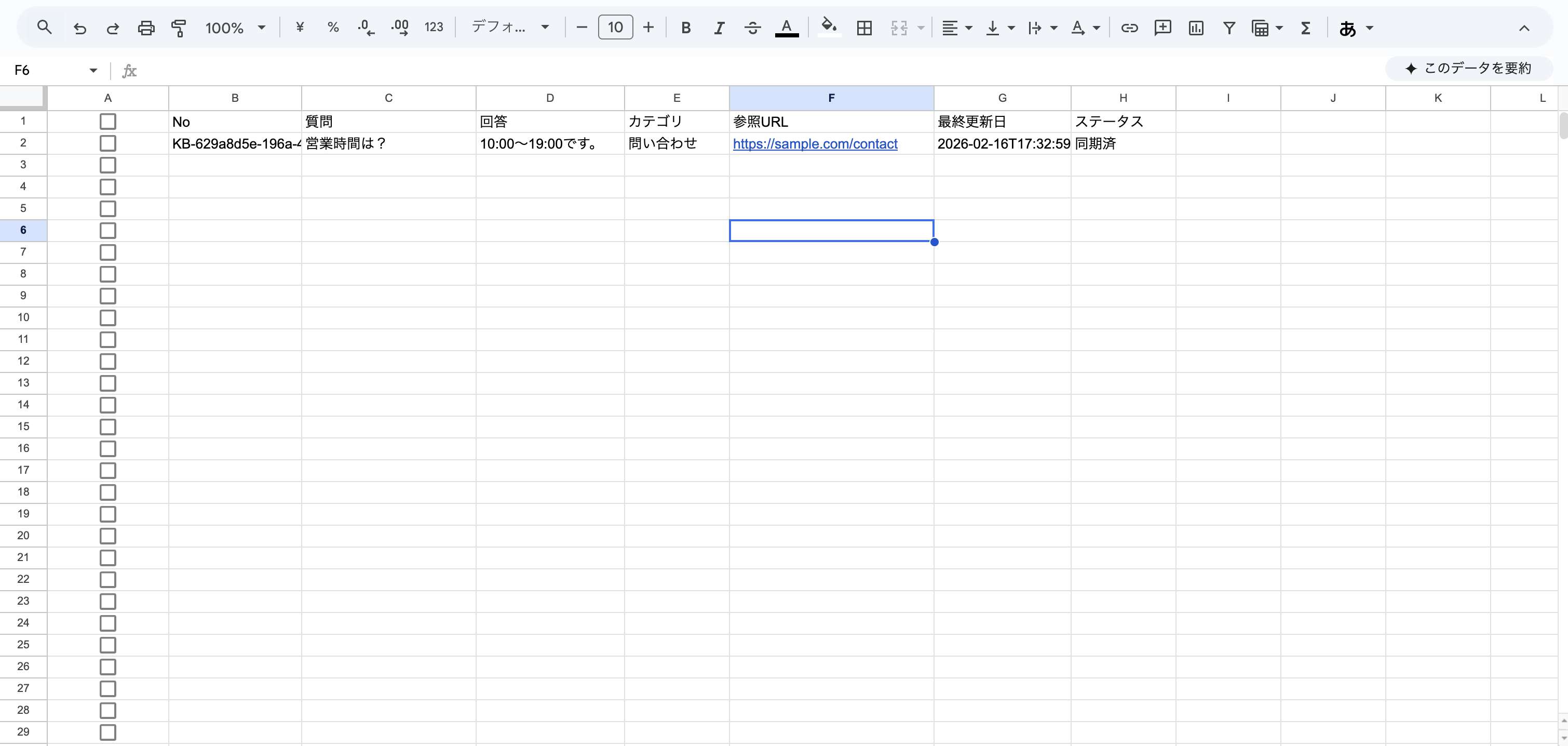Toggle the checkbox in row 2
Screen dimensions: 1568x746
pyautogui.click(x=108, y=143)
